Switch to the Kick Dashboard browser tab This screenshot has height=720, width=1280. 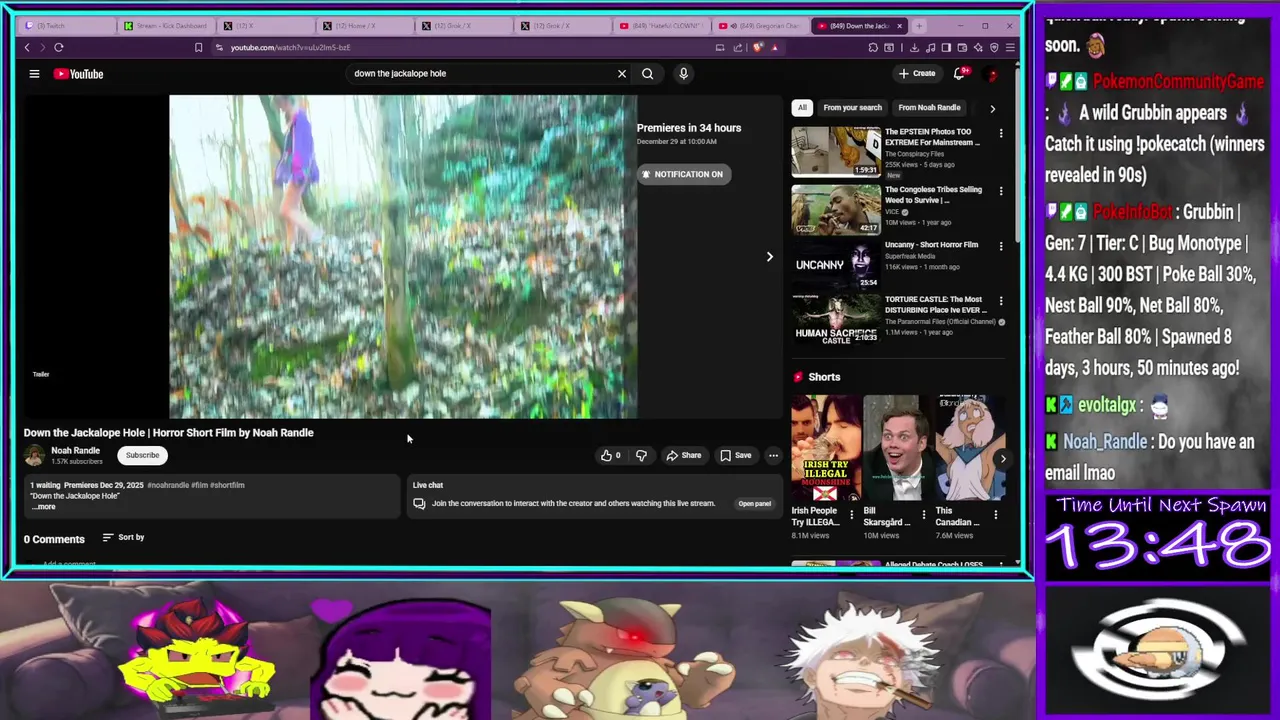166,25
